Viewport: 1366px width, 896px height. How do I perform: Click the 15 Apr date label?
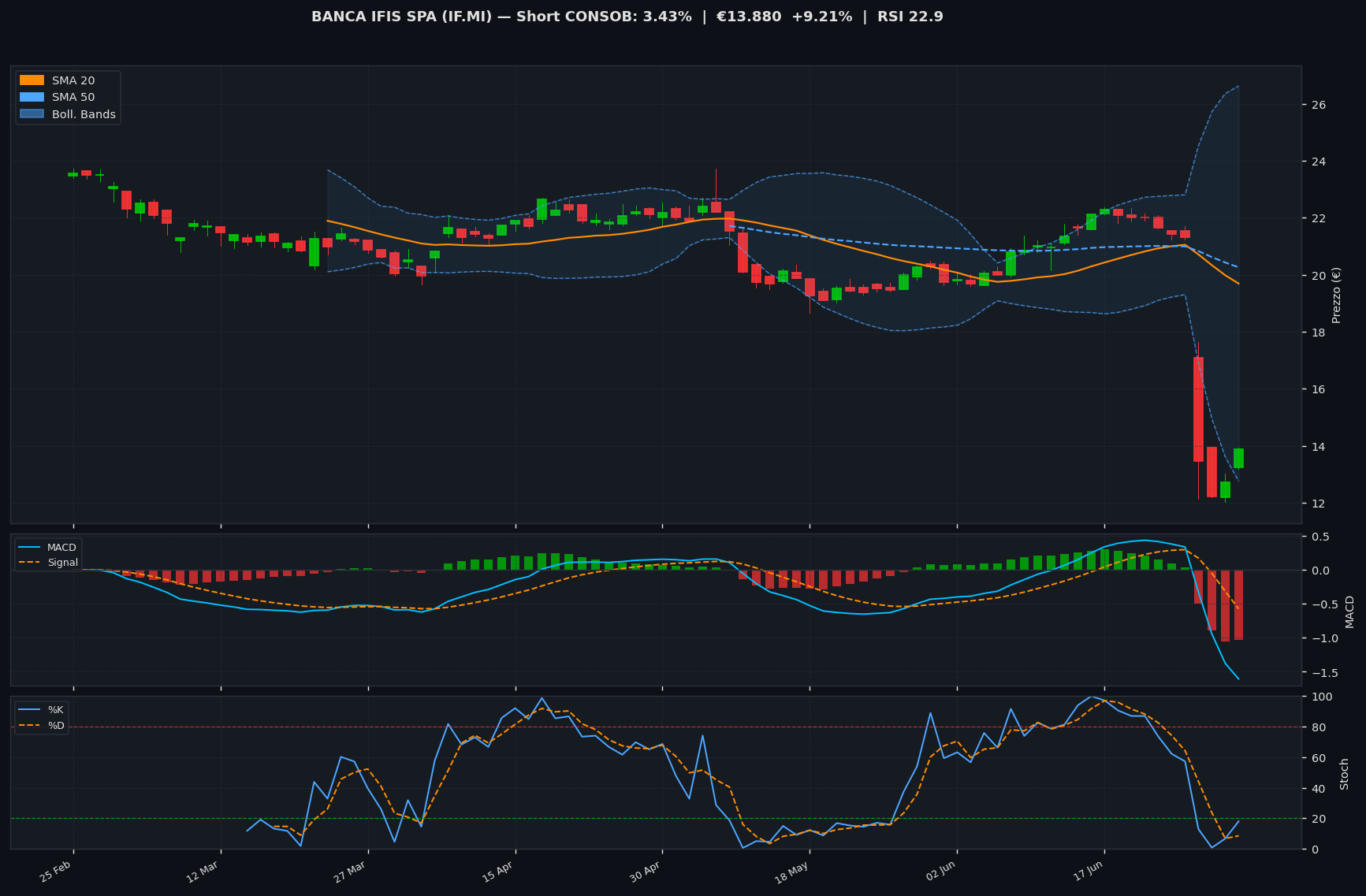point(497,871)
